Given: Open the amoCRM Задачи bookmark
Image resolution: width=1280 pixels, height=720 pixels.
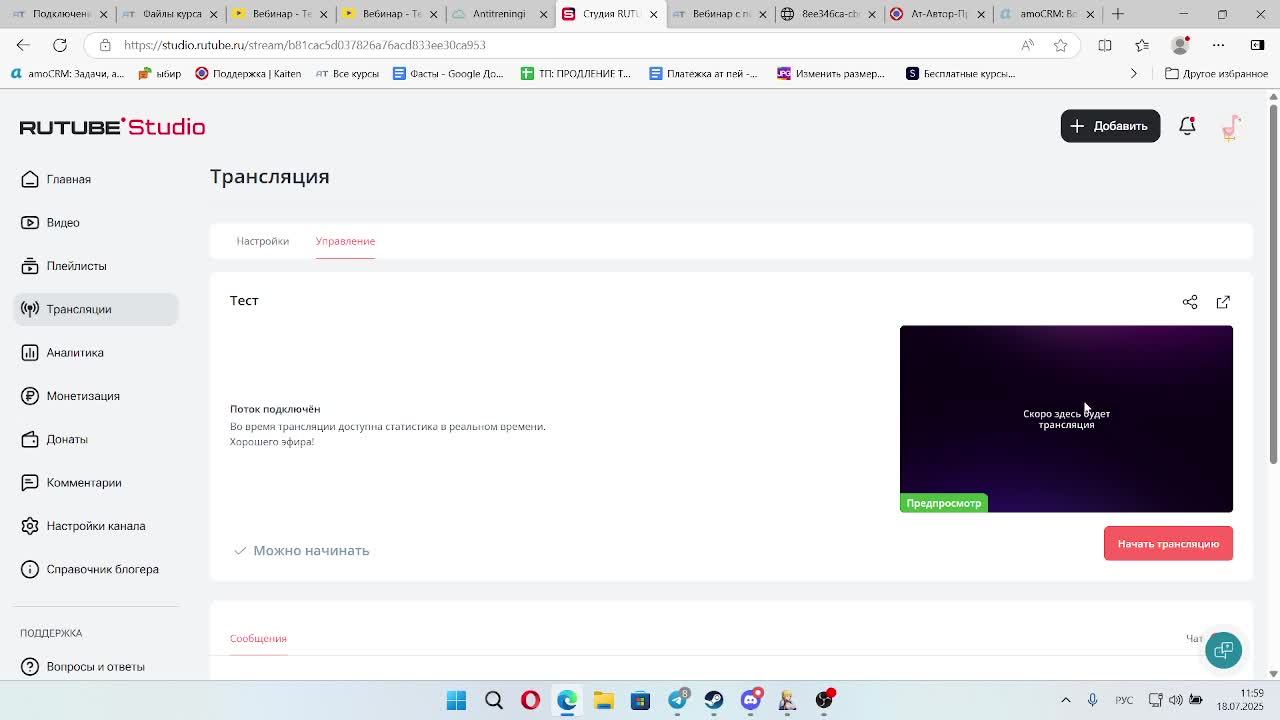Looking at the screenshot, I should (x=67, y=73).
